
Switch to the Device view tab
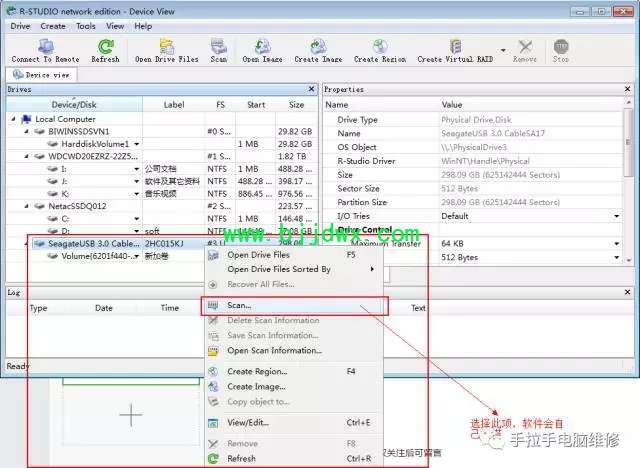(x=41, y=75)
